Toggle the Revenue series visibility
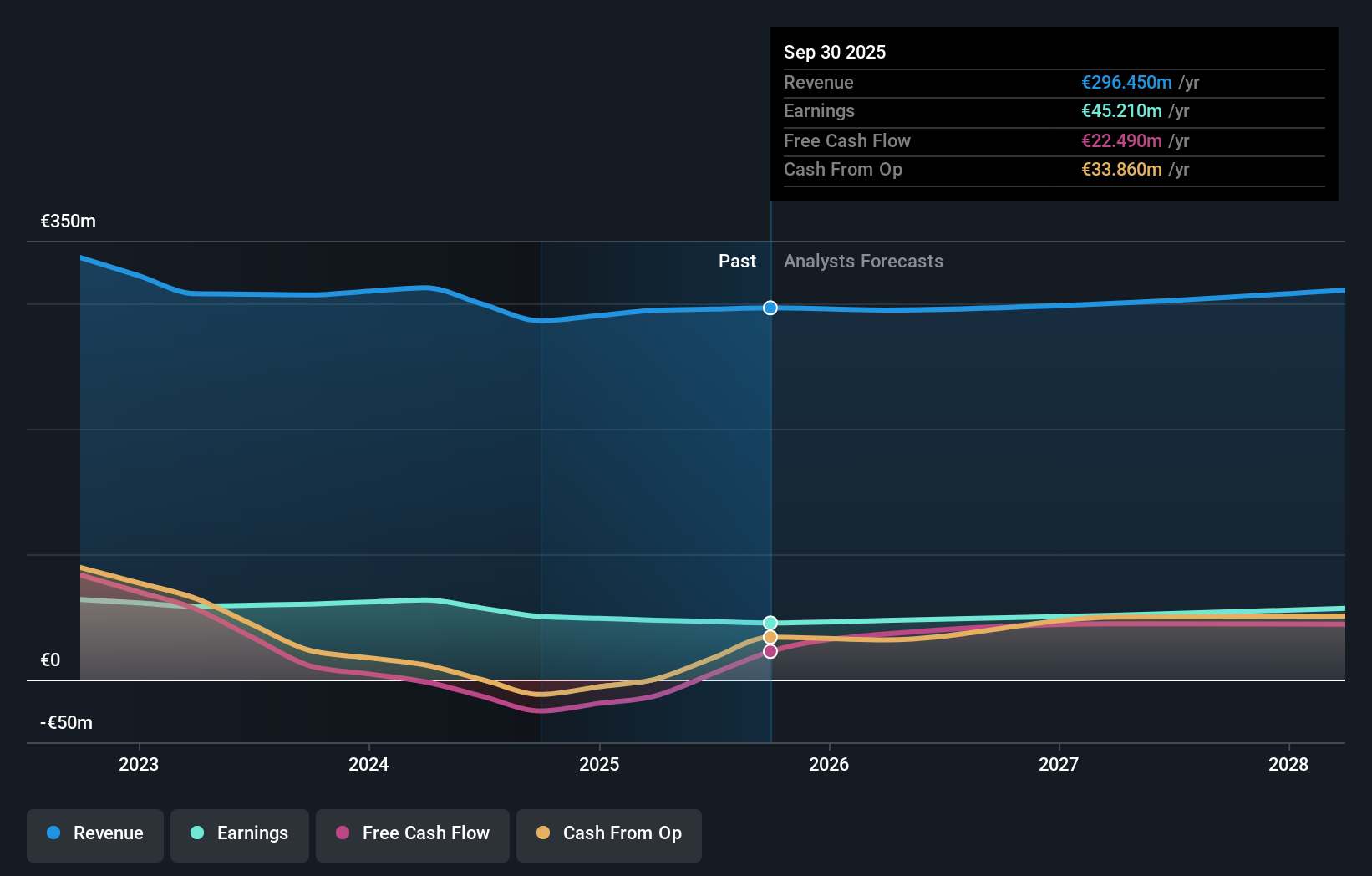This screenshot has width=1372, height=876. click(x=94, y=833)
